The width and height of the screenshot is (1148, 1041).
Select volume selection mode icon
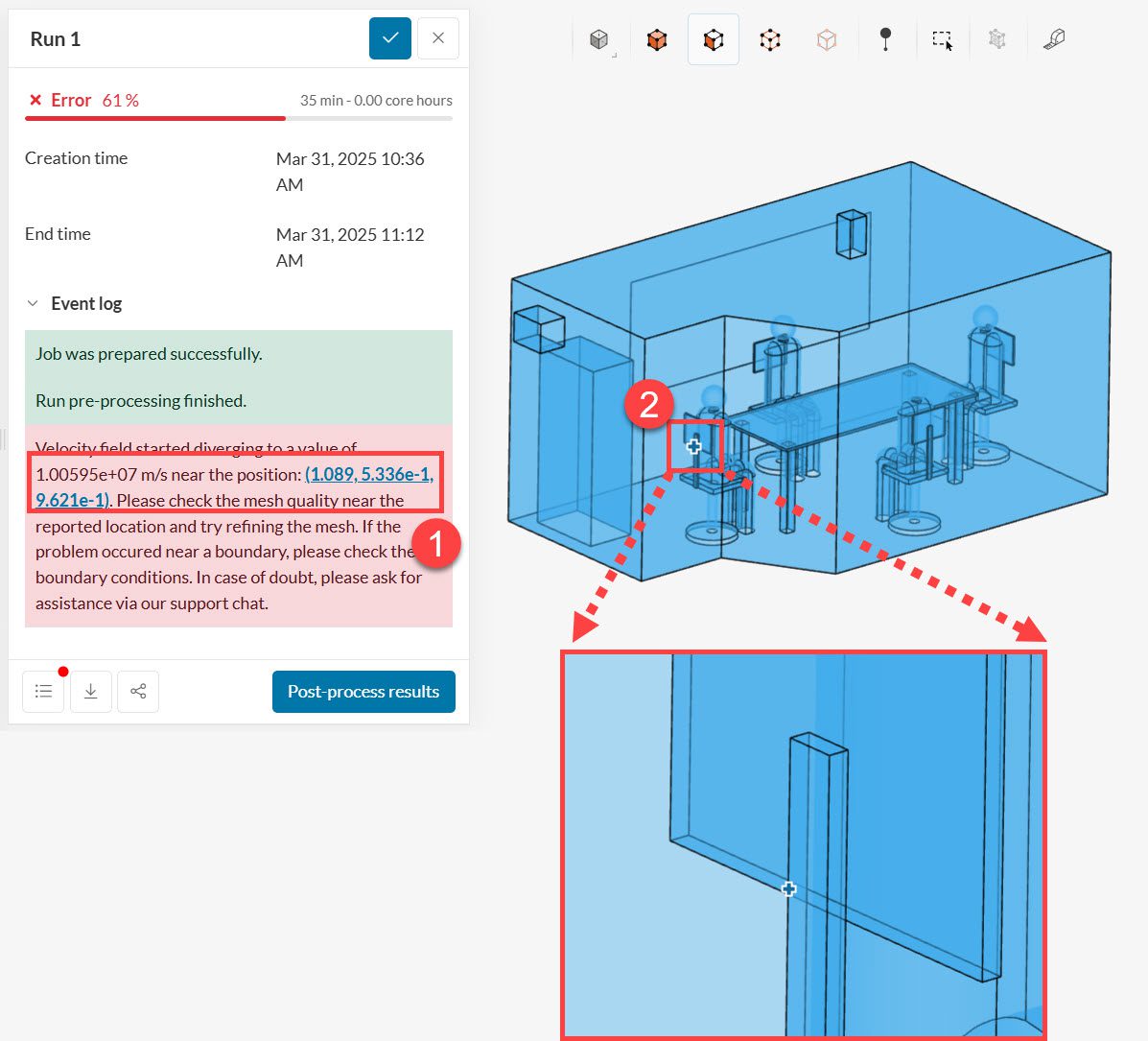tap(657, 40)
